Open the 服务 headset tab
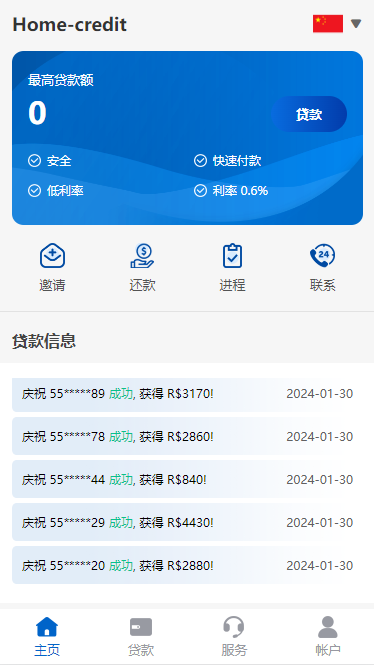 pos(234,636)
